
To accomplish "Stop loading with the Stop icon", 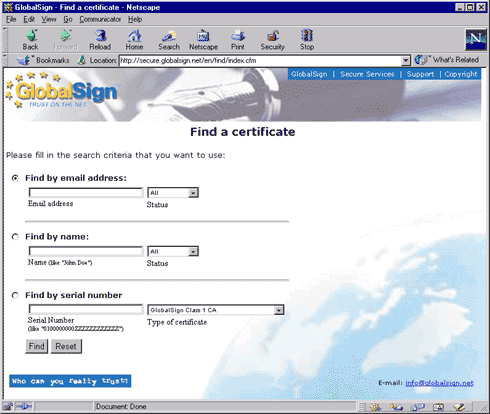I will (307, 40).
